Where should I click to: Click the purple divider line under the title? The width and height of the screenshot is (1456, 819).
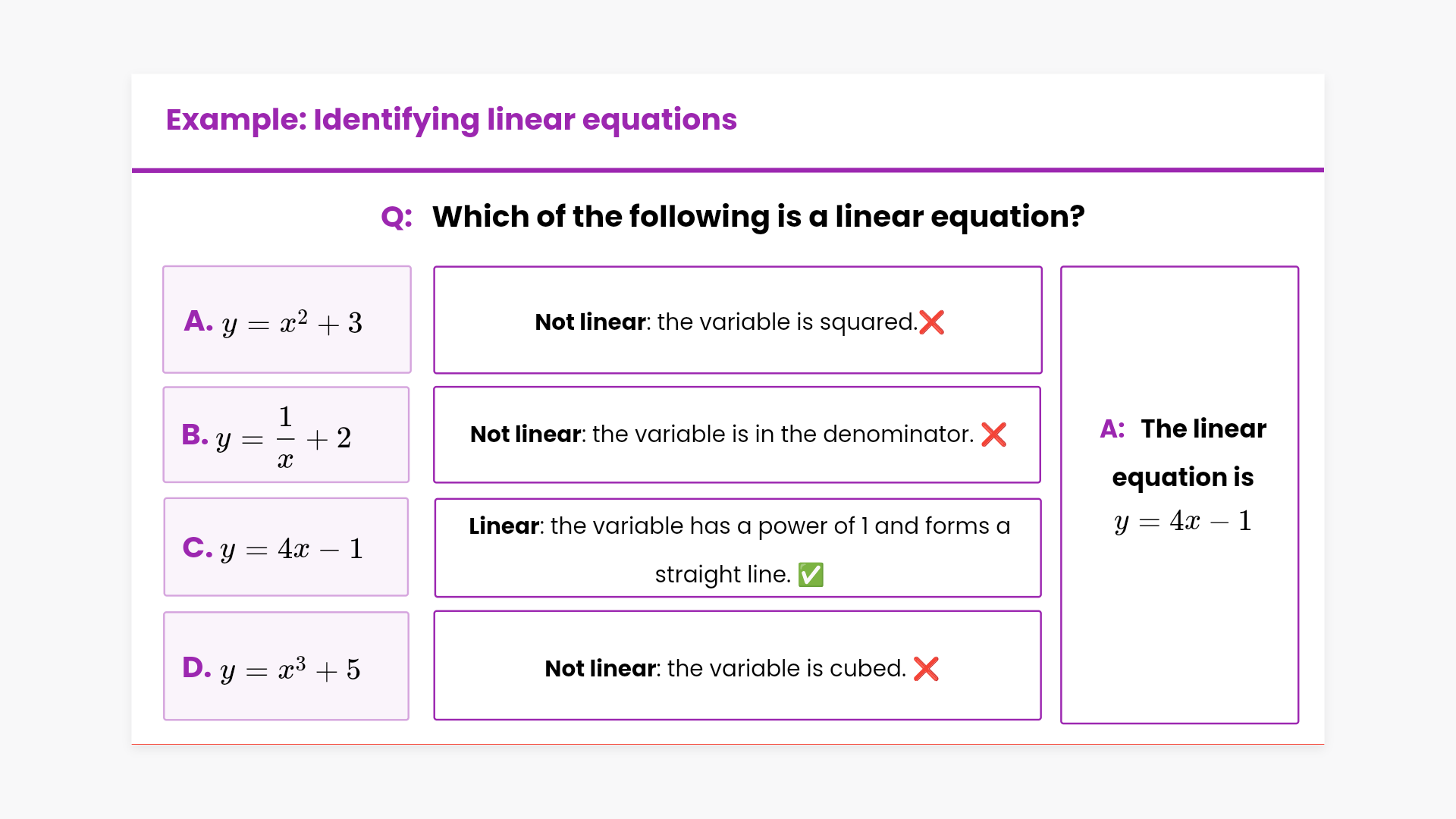[728, 170]
